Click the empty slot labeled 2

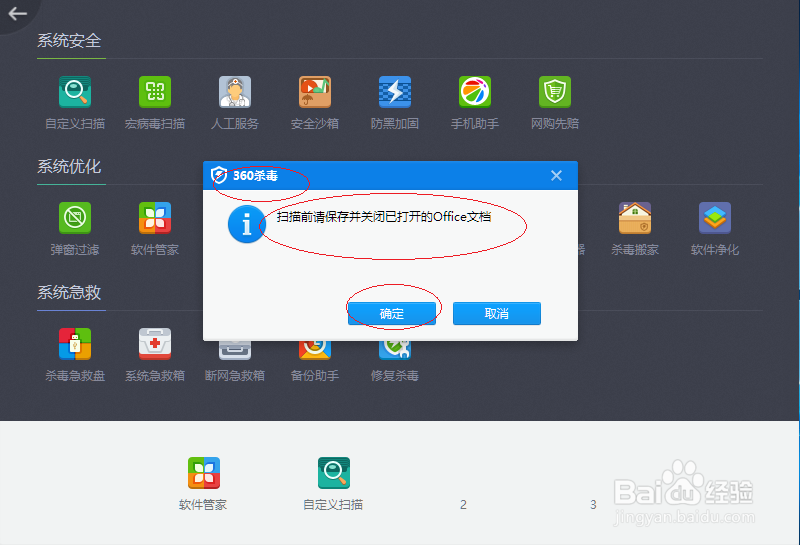(463, 505)
